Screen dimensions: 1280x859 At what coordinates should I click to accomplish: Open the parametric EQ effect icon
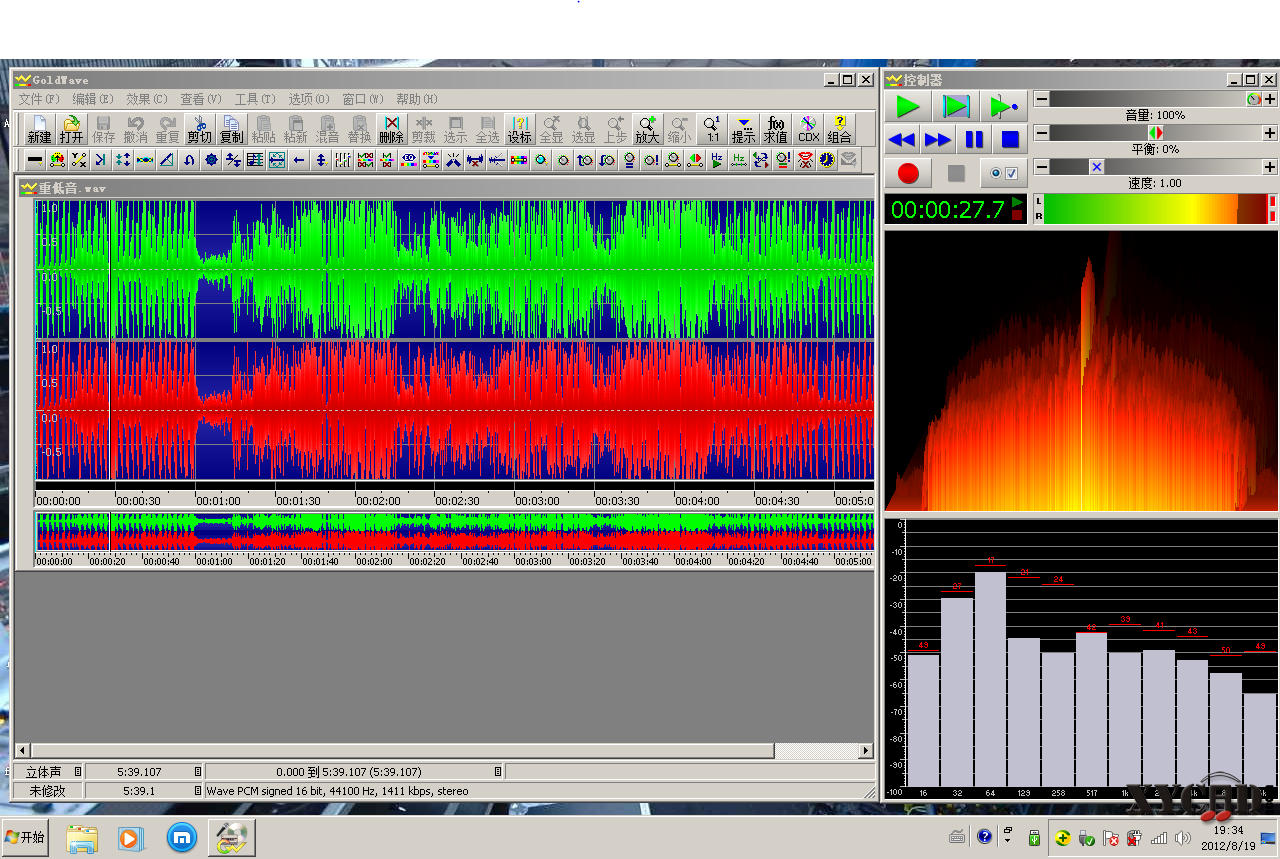pyautogui.click(x=409, y=159)
